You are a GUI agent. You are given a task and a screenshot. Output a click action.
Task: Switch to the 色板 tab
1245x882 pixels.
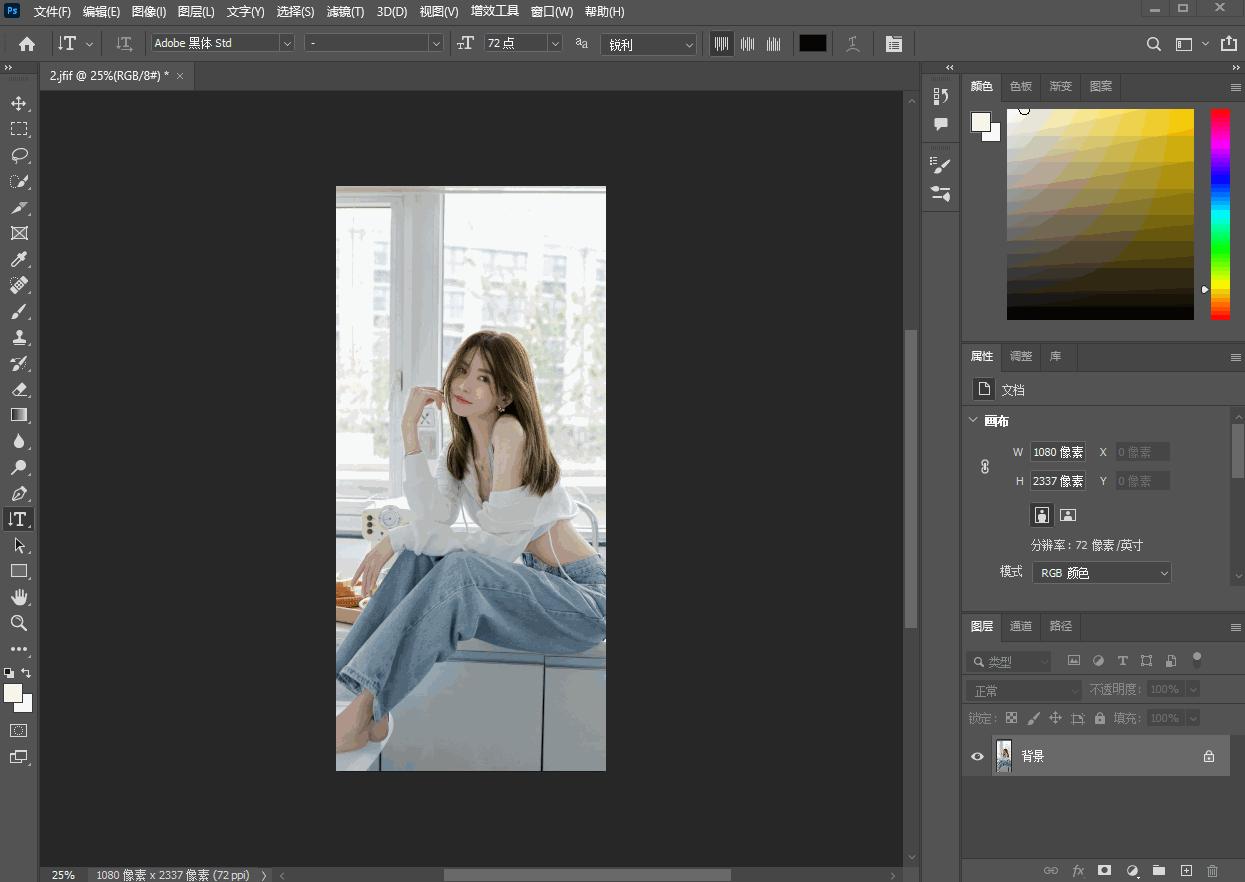coord(1021,87)
